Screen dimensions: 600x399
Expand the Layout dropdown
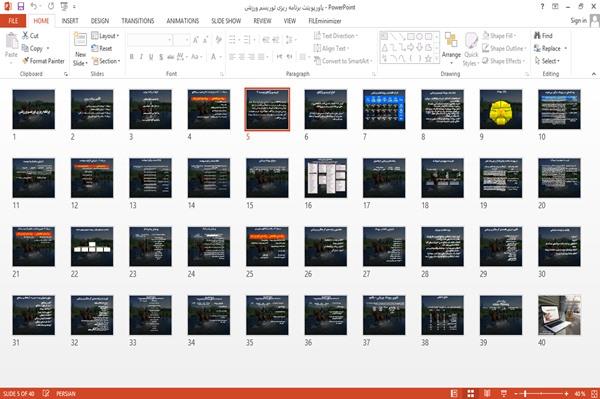coord(105,36)
